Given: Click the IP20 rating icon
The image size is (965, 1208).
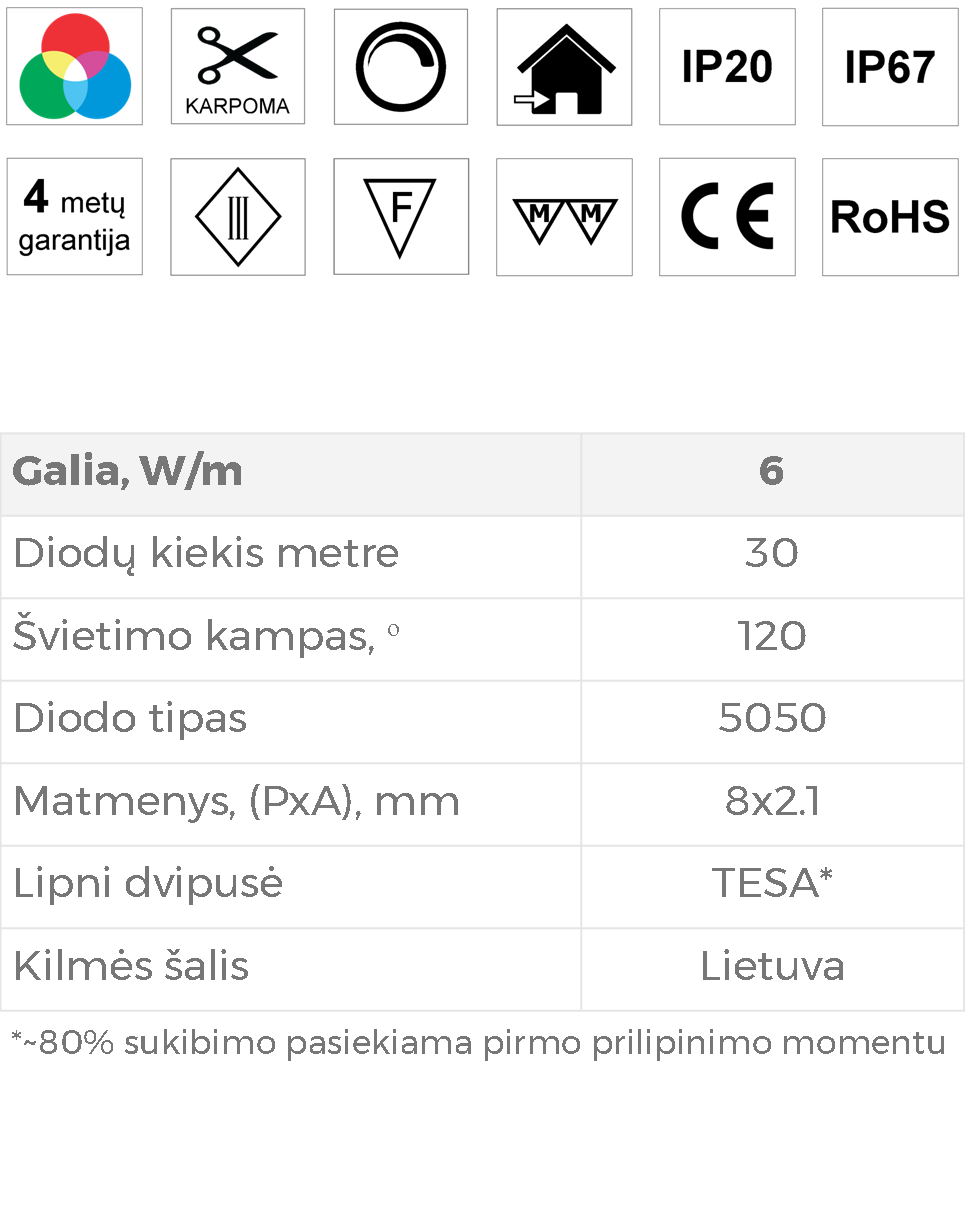Looking at the screenshot, I should 727,66.
